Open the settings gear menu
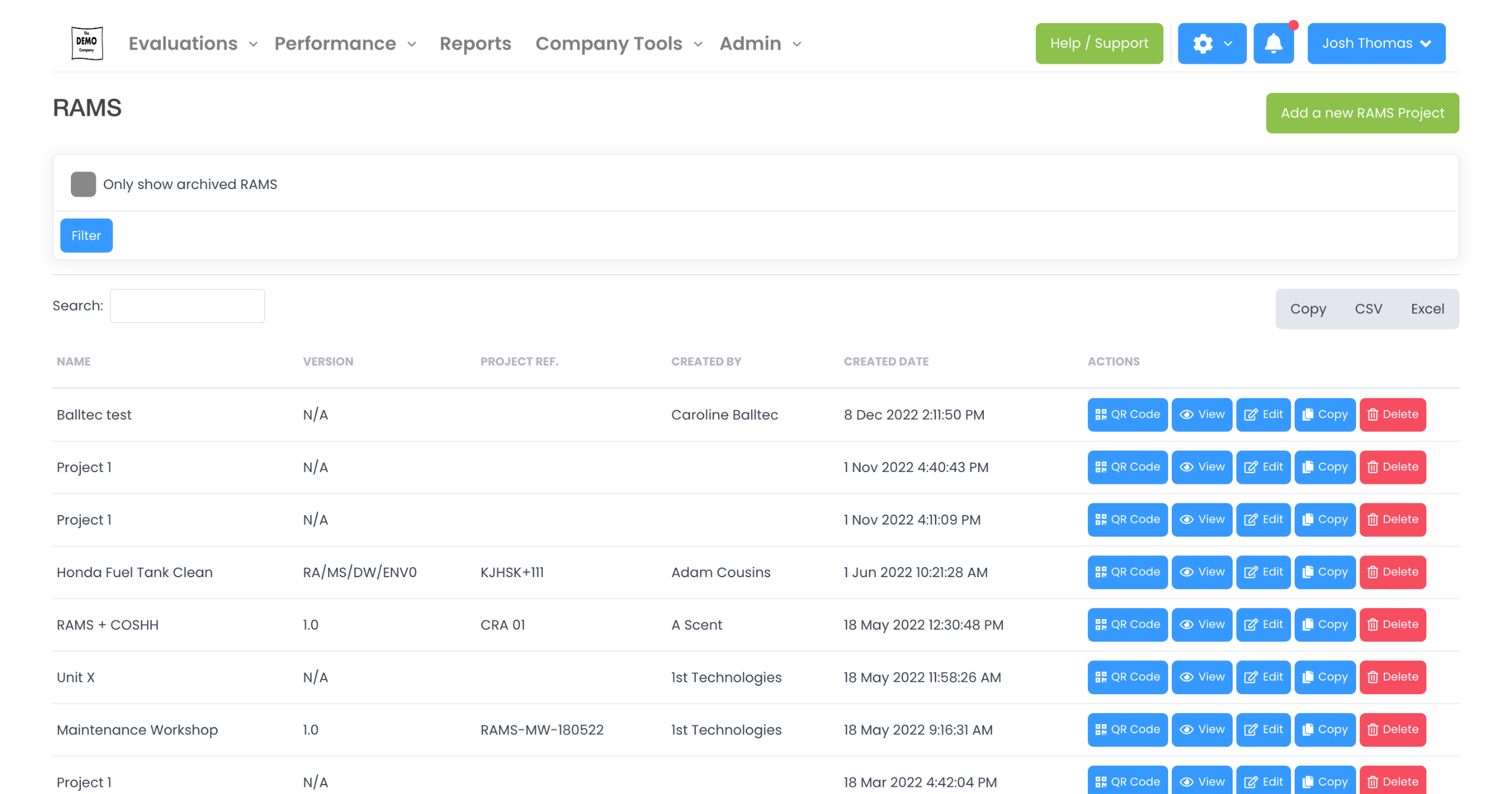 pyautogui.click(x=1211, y=43)
